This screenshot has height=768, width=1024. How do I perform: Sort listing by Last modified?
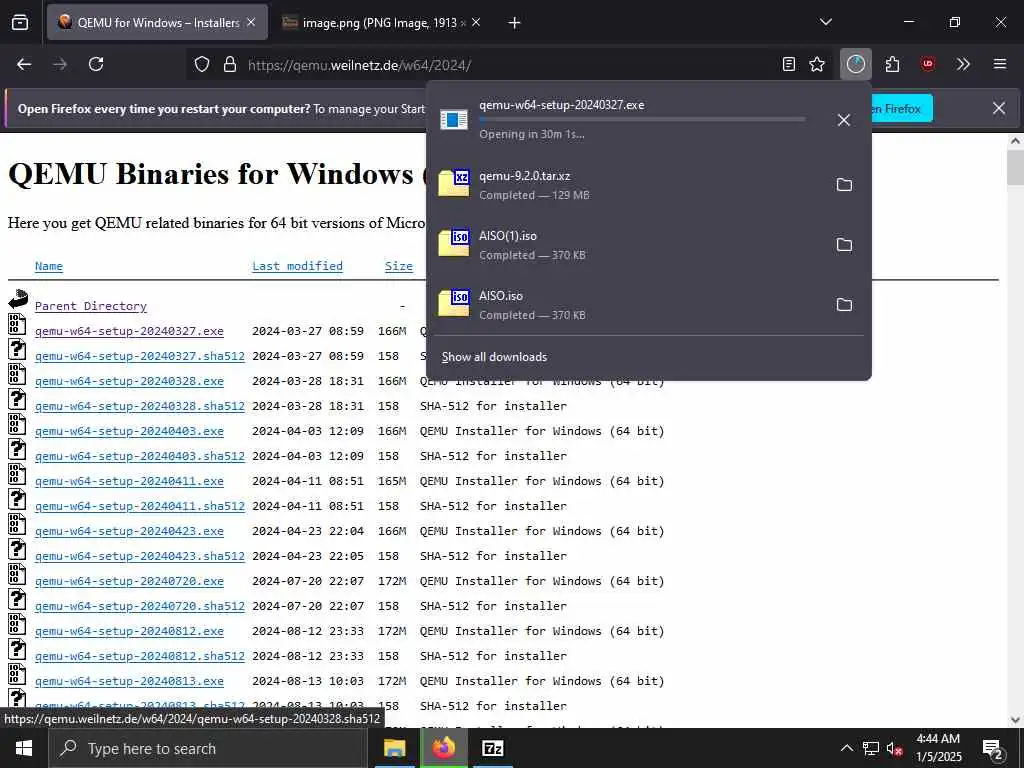297,266
